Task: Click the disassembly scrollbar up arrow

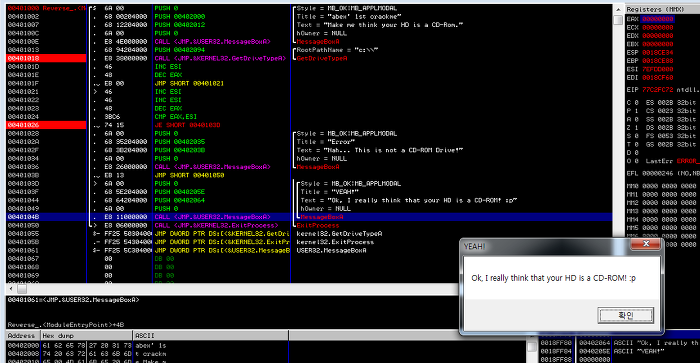Action: coord(618,9)
